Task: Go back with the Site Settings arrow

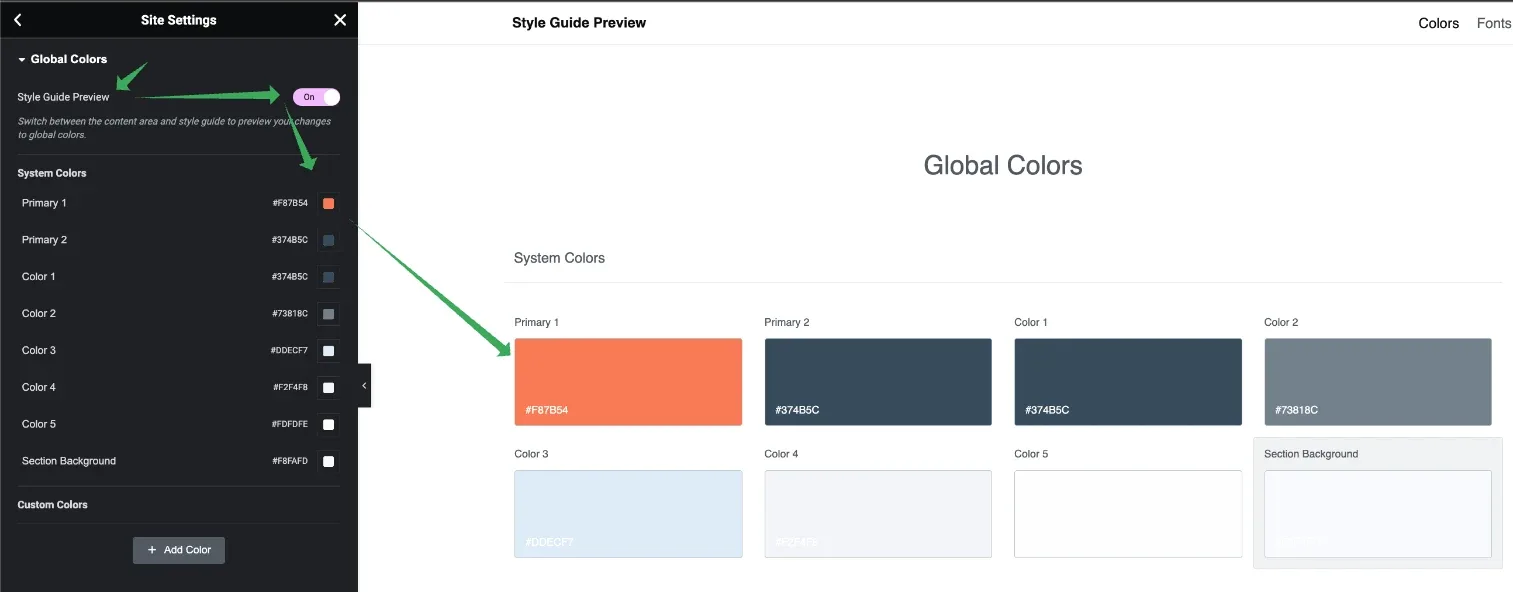Action: 18,20
